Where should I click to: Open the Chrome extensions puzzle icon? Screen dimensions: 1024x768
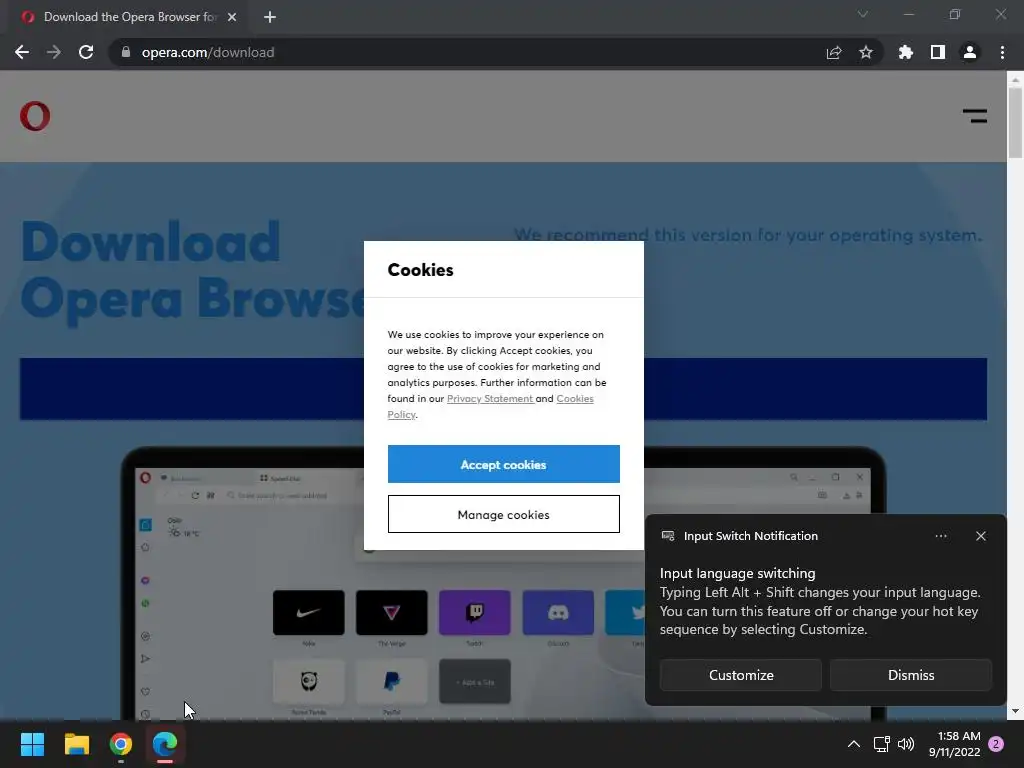coord(906,52)
